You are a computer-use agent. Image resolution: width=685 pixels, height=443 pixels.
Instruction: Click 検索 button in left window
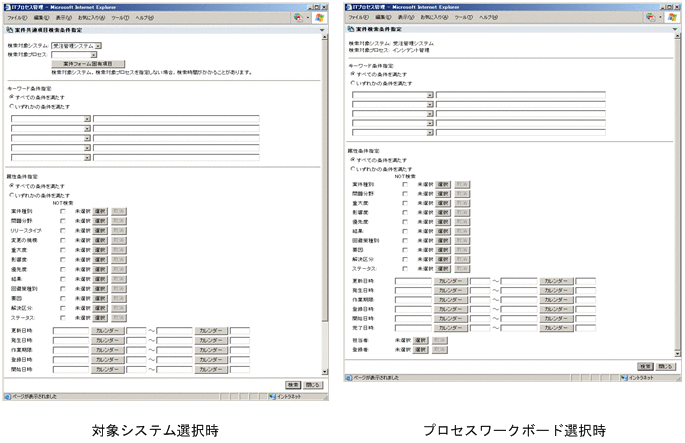(x=293, y=385)
